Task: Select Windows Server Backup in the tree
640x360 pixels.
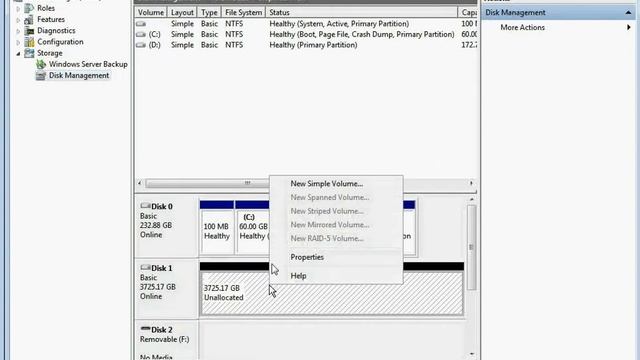Action: 88,64
